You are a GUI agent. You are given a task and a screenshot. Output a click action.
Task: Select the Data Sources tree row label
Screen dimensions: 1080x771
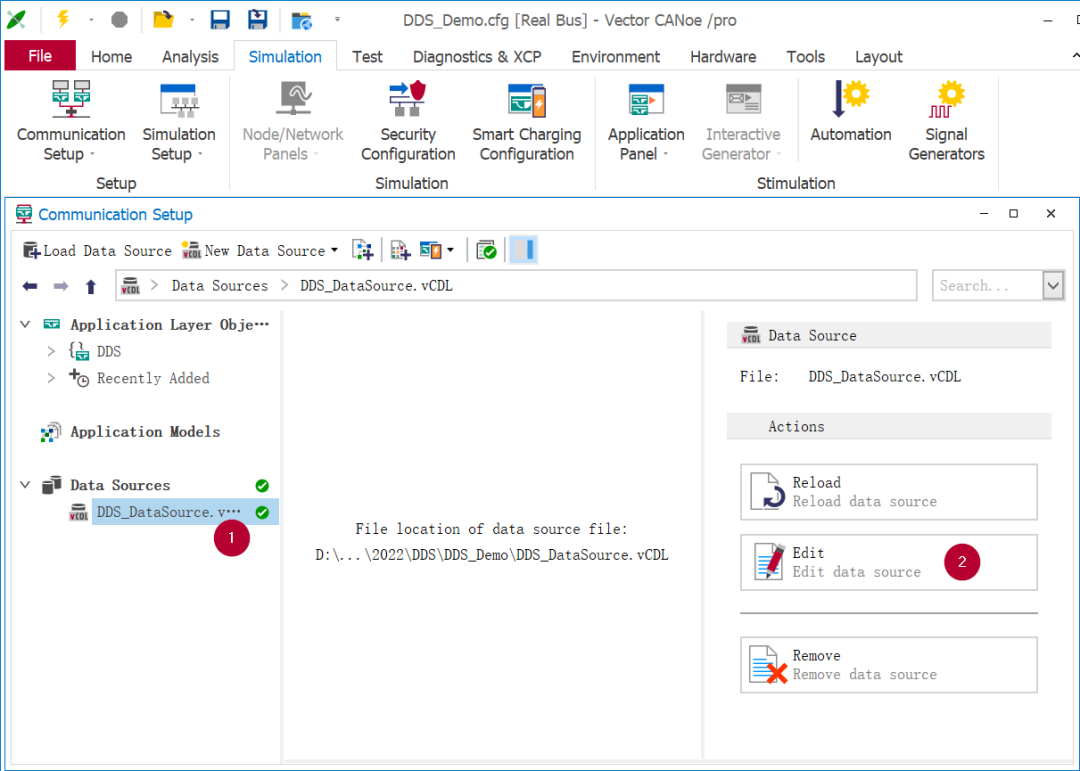pyautogui.click(x=120, y=485)
